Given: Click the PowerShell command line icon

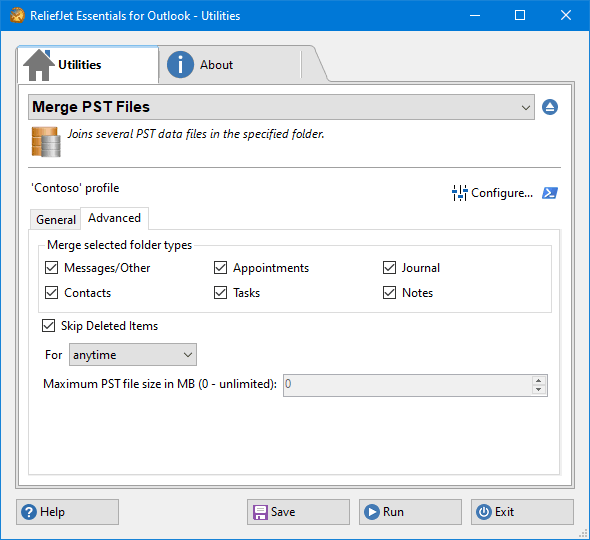Looking at the screenshot, I should pos(550,193).
